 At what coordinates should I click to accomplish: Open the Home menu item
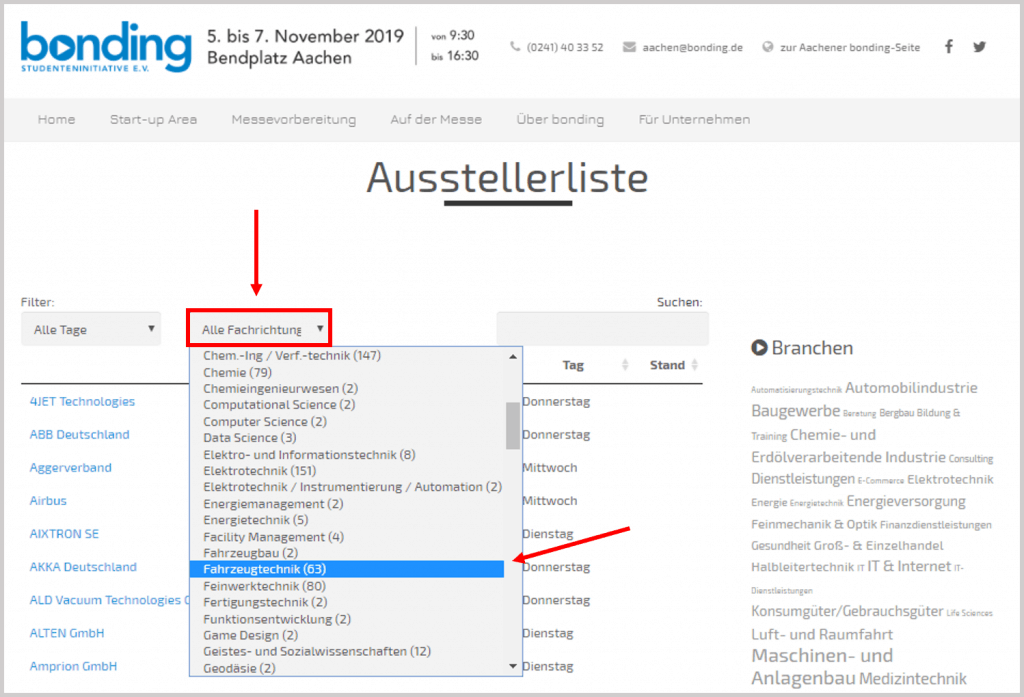(x=56, y=120)
